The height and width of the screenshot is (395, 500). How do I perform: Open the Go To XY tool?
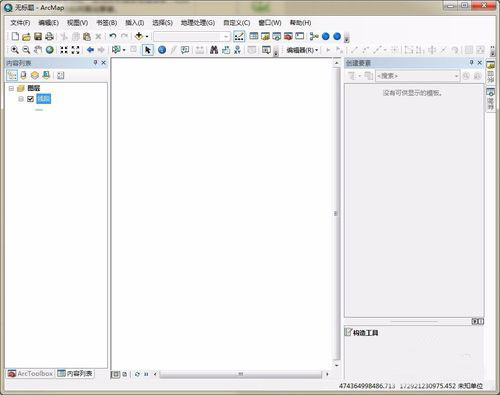237,50
